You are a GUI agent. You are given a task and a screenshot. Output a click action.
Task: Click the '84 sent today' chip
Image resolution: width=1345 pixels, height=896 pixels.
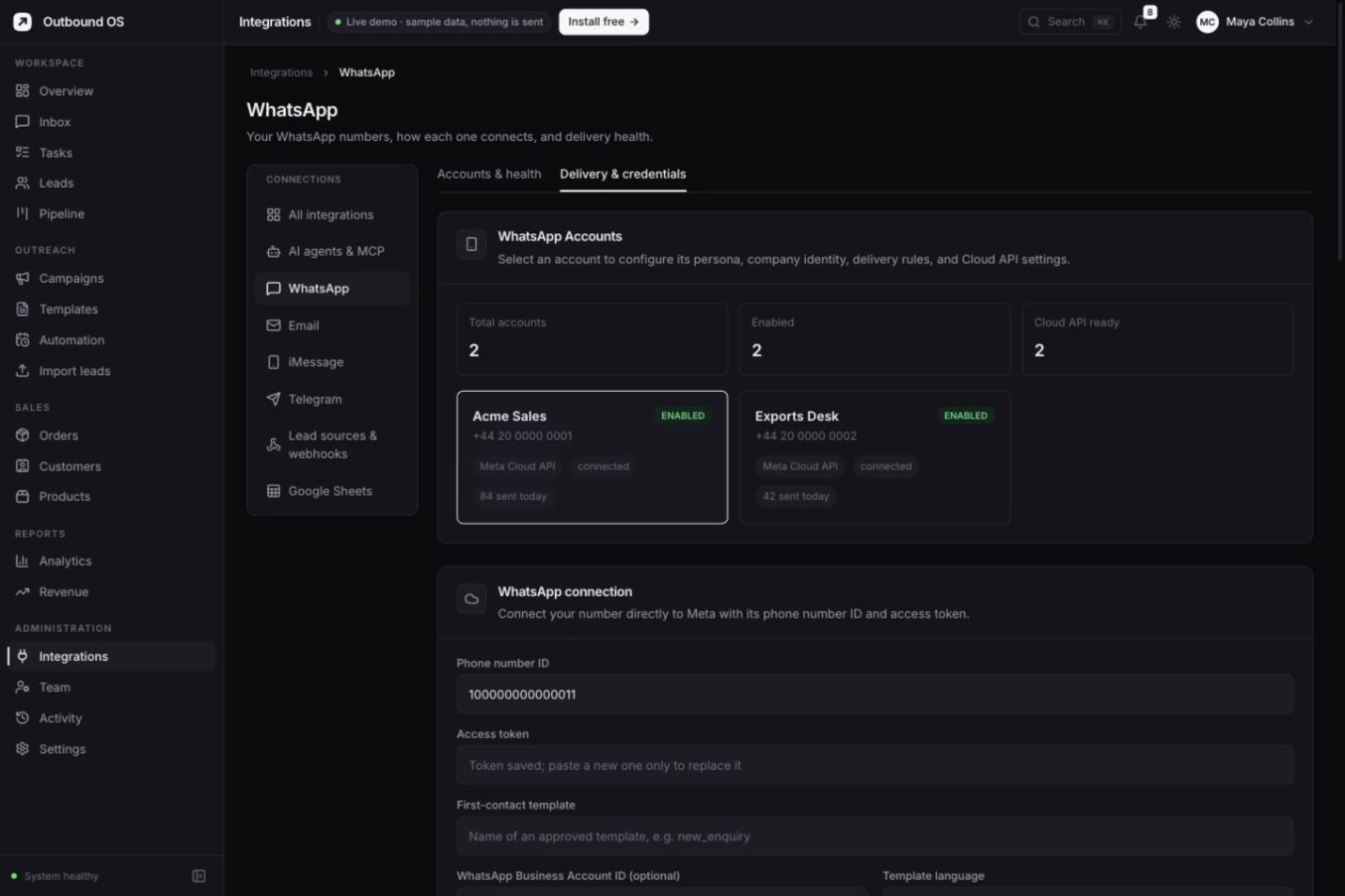click(x=514, y=496)
